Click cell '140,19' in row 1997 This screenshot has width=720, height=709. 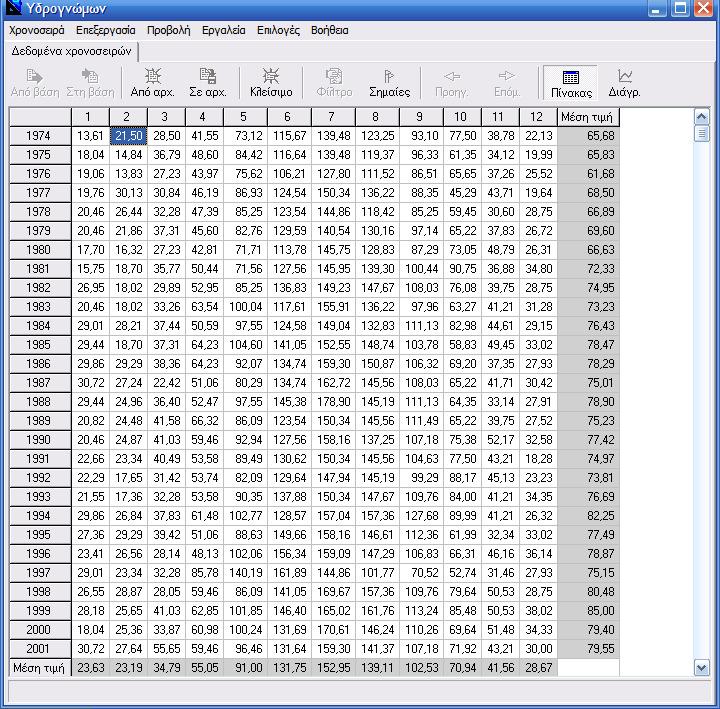(x=246, y=573)
